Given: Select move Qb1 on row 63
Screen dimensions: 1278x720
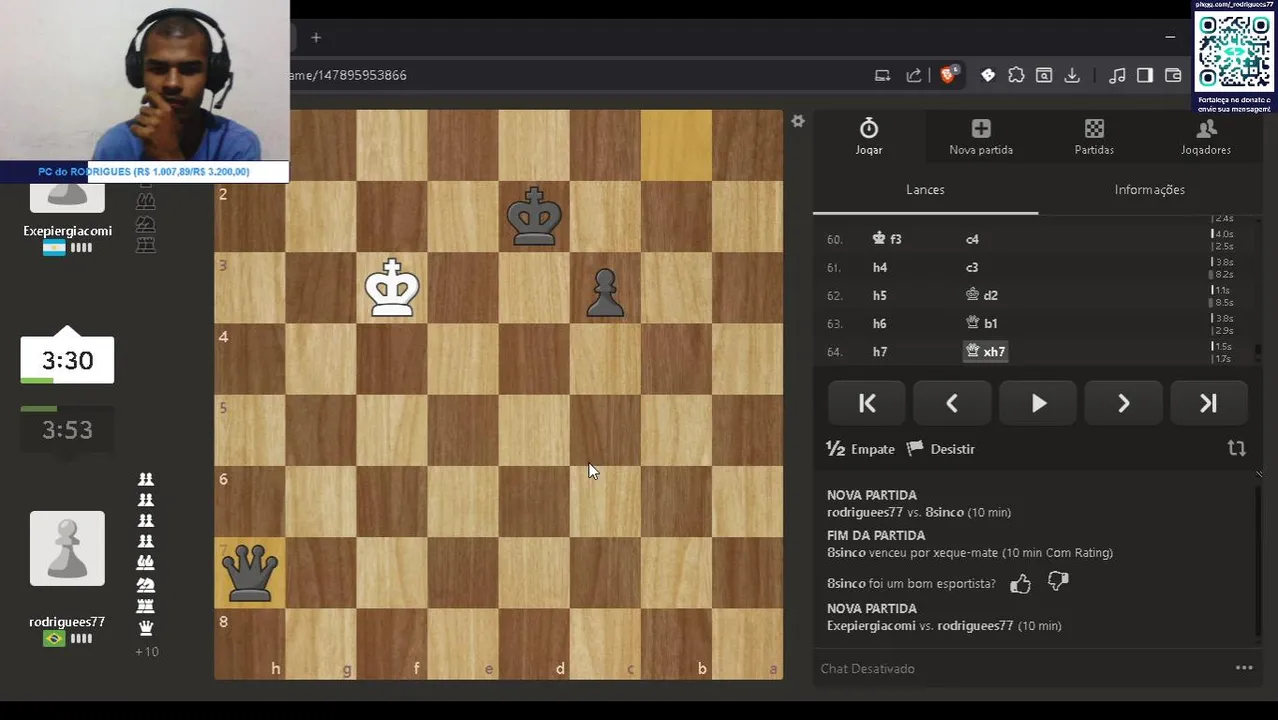Looking at the screenshot, I should (x=981, y=324).
